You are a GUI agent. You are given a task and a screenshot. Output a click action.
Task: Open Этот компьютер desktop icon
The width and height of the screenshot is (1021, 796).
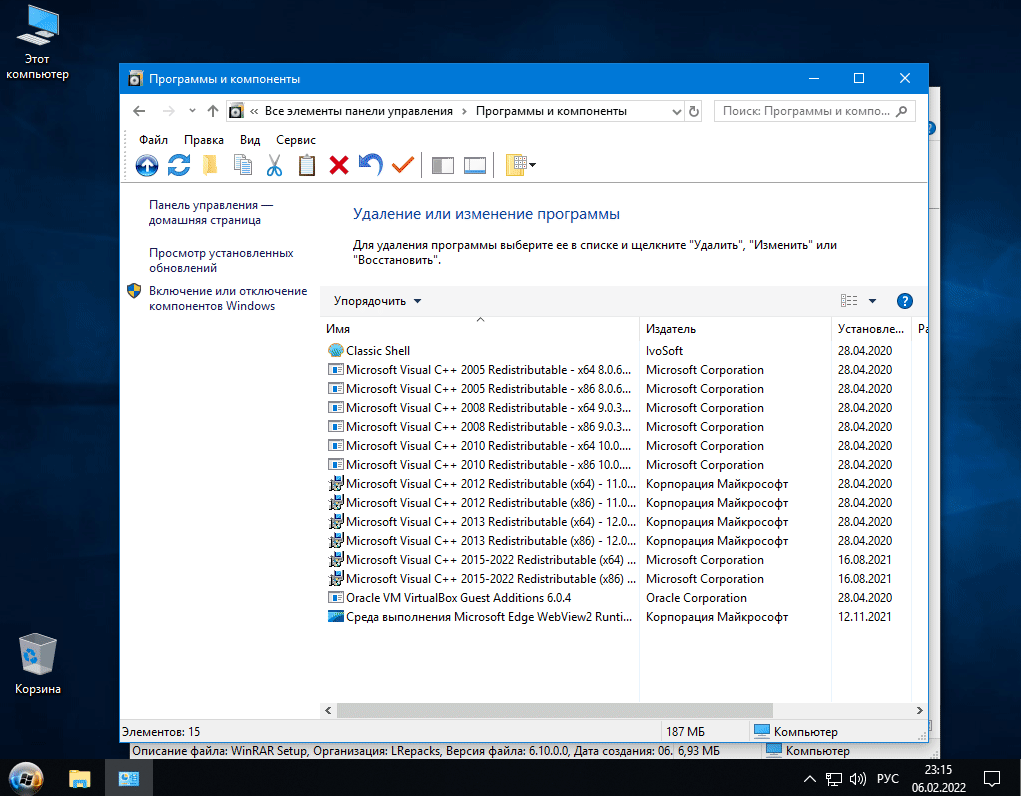tap(37, 43)
